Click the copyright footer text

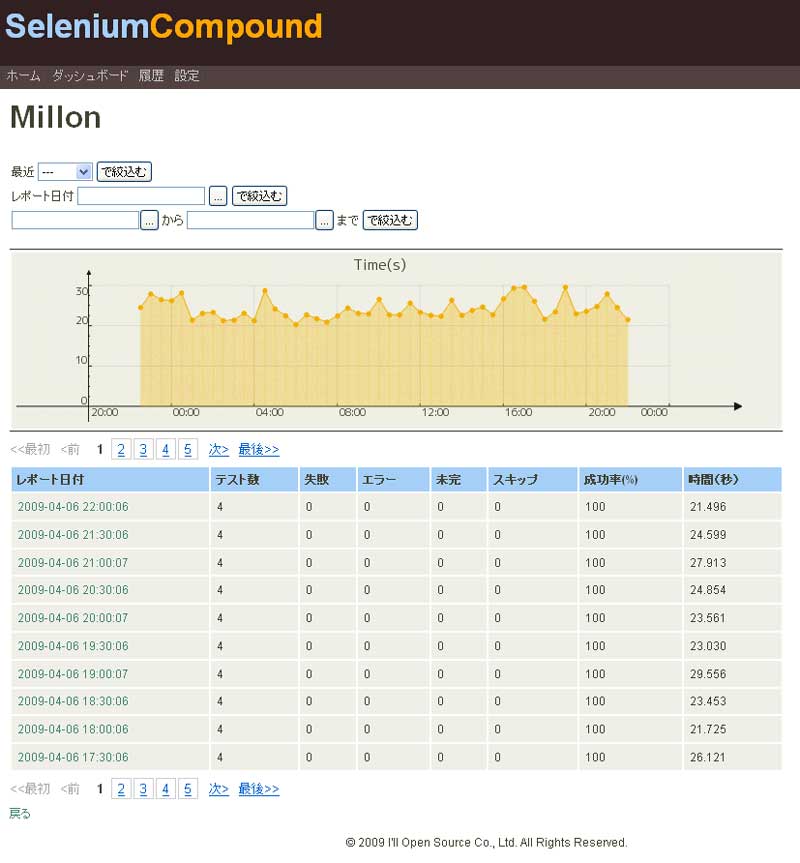(x=486, y=843)
